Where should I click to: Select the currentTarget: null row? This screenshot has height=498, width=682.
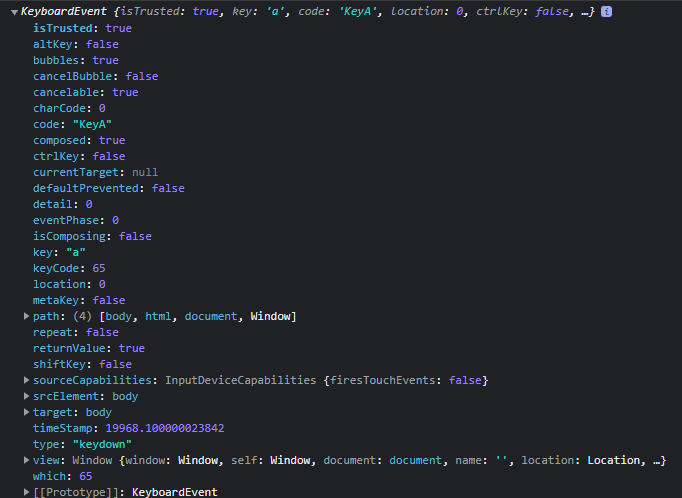(x=96, y=172)
